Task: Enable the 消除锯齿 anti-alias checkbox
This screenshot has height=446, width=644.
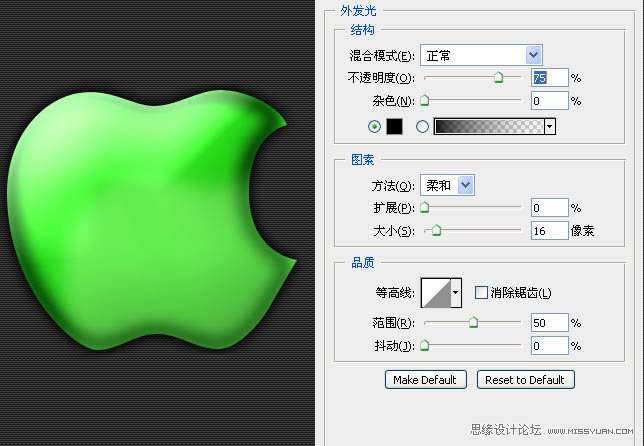Action: (x=481, y=293)
